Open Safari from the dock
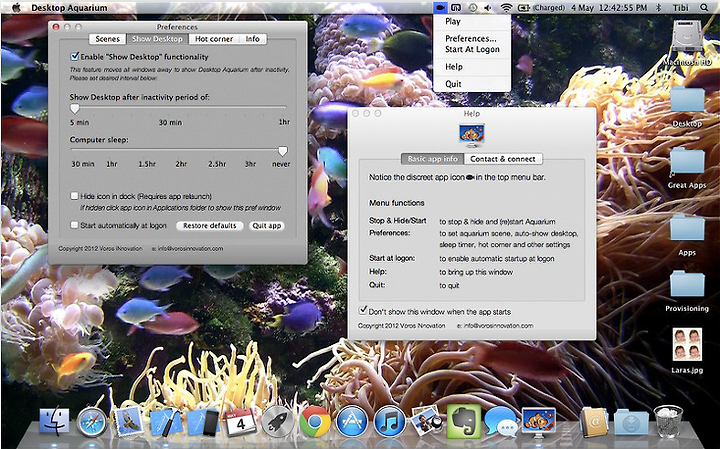This screenshot has height=449, width=720. (92, 421)
